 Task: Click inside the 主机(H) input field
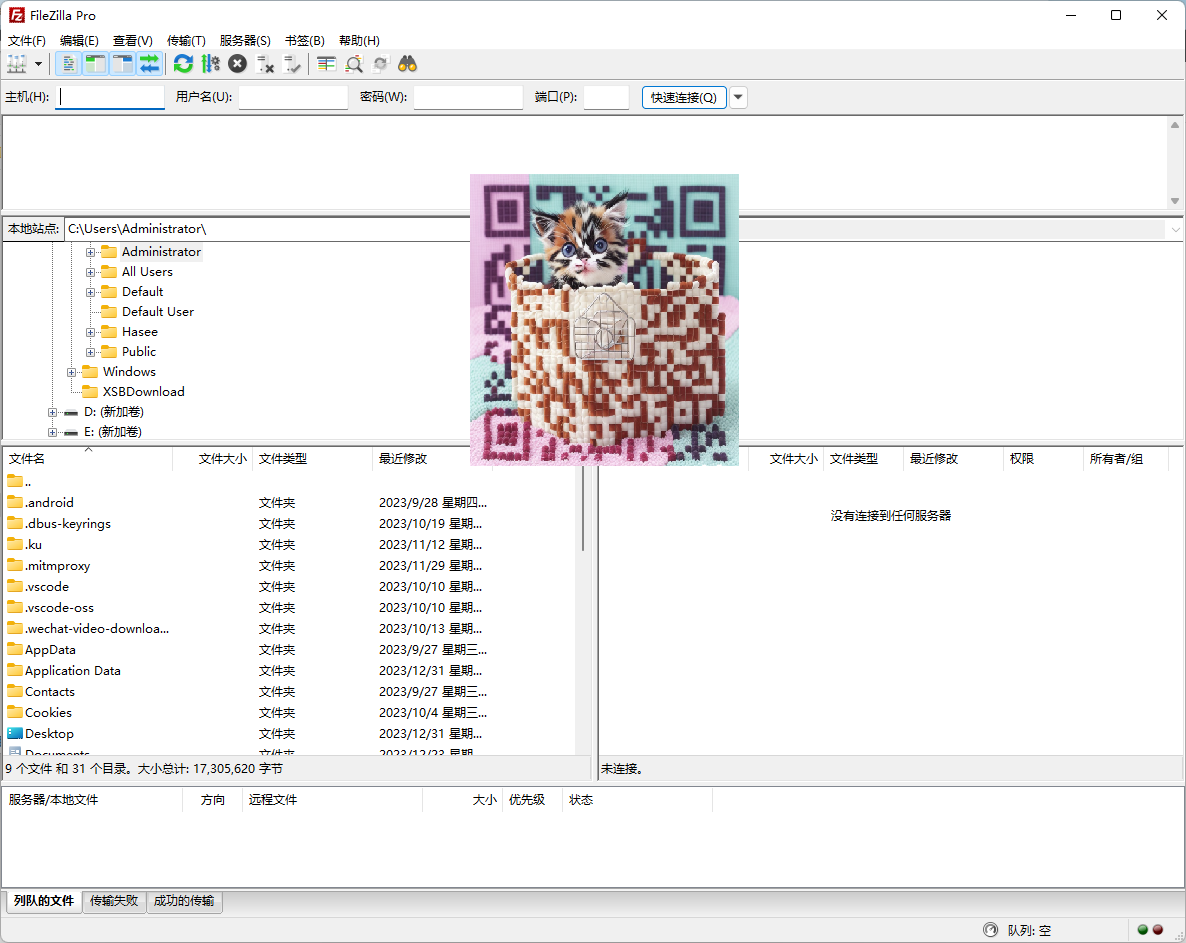[x=110, y=97]
